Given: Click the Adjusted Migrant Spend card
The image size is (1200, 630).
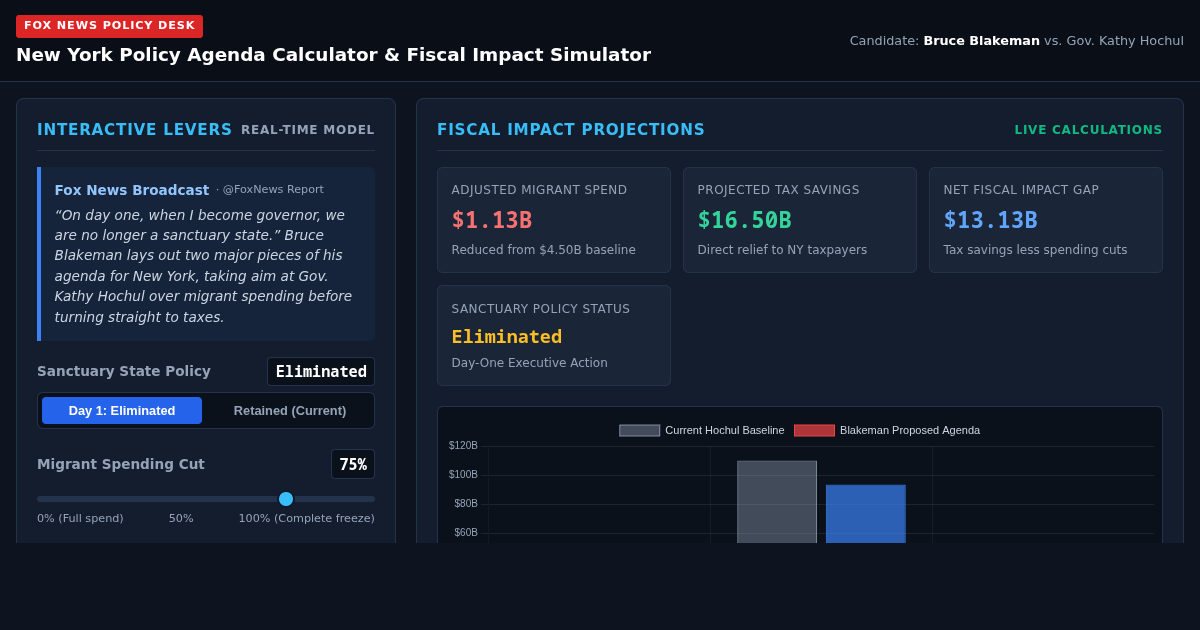Looking at the screenshot, I should (x=554, y=220).
